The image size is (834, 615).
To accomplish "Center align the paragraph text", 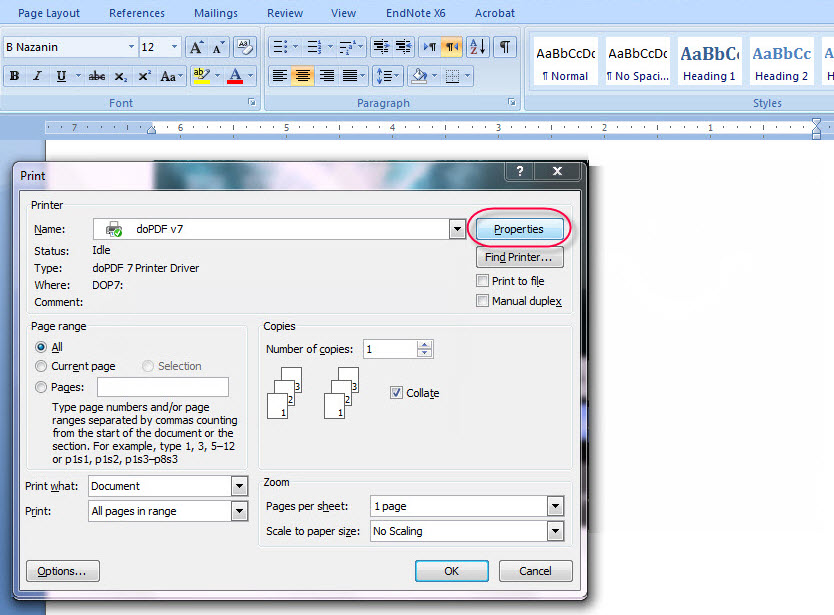I will tap(303, 76).
